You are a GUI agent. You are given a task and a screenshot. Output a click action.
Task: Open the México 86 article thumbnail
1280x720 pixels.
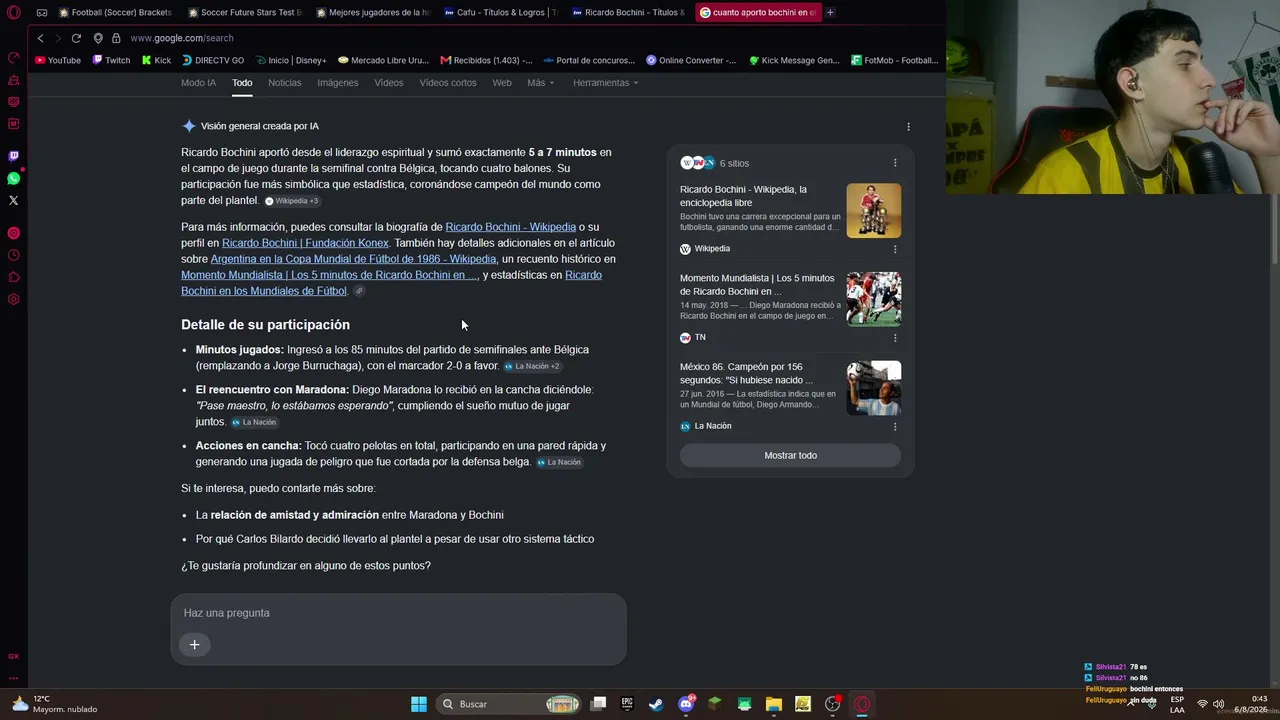(874, 388)
